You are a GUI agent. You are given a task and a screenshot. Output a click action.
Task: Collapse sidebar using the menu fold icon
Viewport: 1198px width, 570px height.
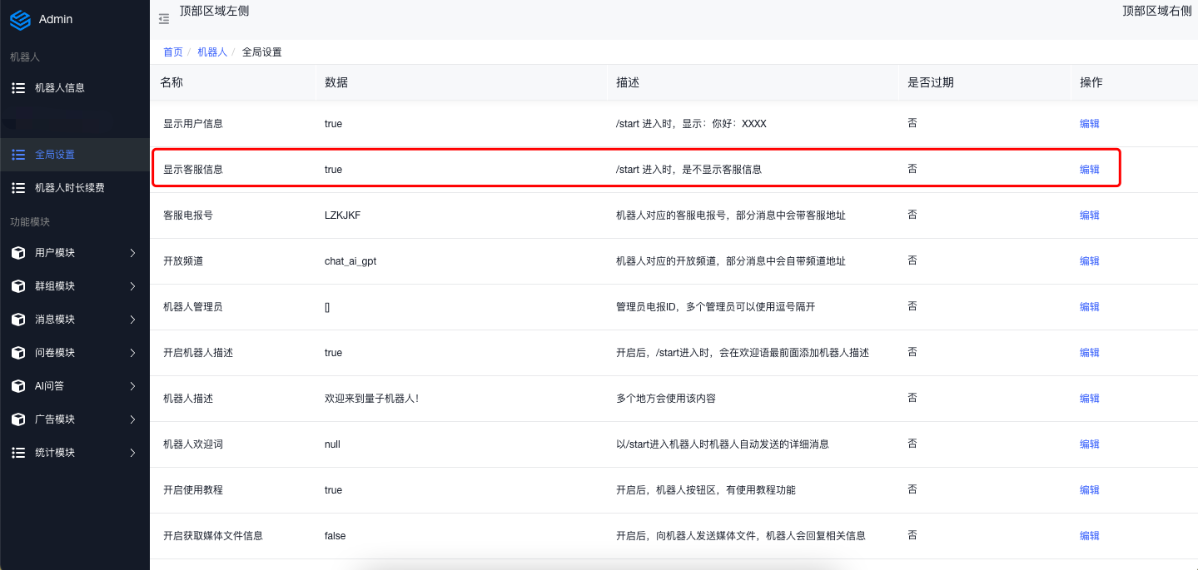point(164,19)
